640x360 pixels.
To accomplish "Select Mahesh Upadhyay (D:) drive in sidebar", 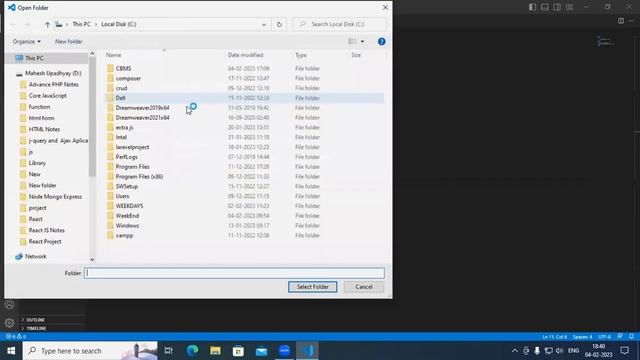I will [53, 73].
